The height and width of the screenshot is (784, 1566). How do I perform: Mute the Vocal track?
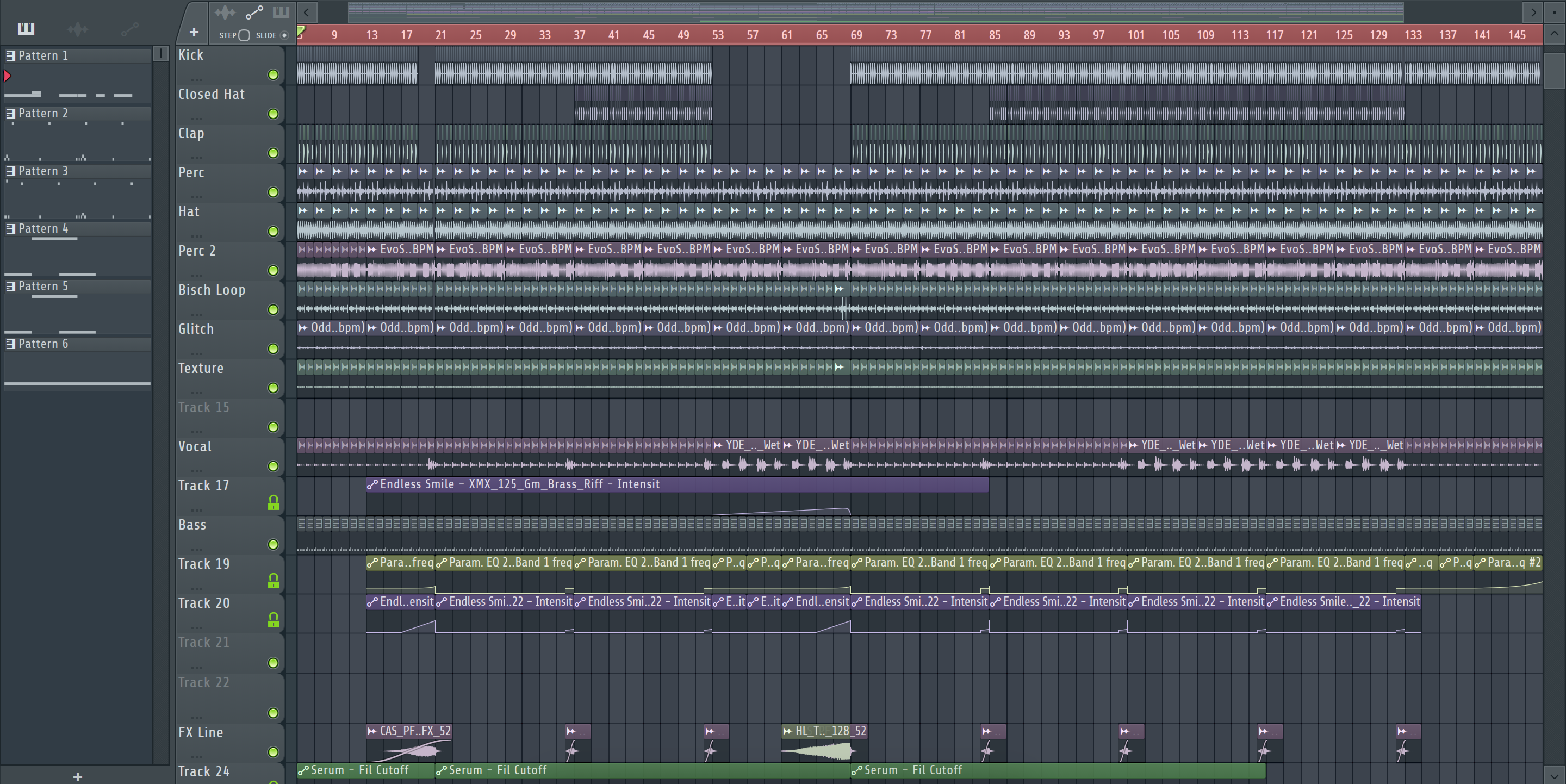273,466
